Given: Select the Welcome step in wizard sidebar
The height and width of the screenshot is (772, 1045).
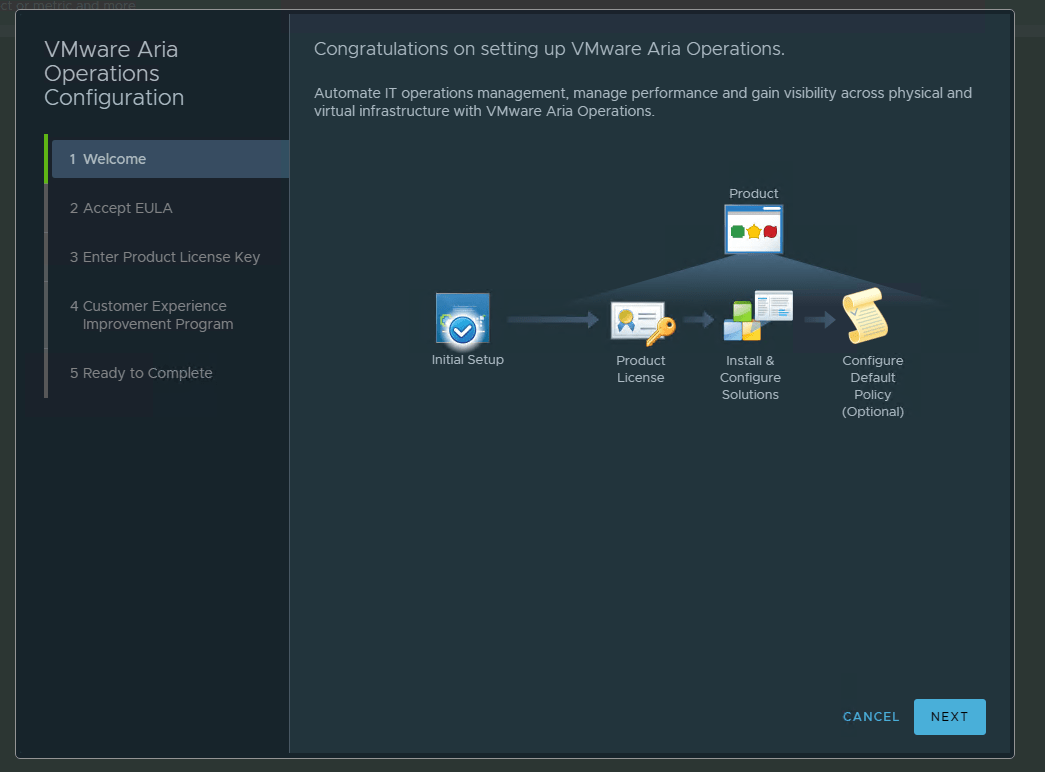Looking at the screenshot, I should 170,159.
